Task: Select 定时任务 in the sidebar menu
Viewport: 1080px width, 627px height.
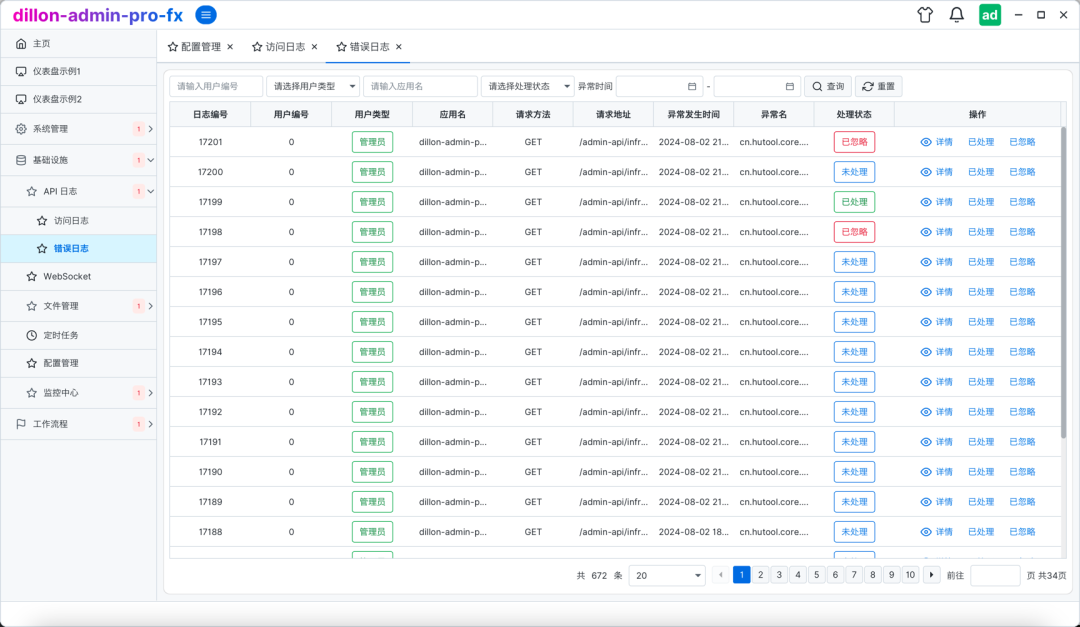Action: pos(60,335)
